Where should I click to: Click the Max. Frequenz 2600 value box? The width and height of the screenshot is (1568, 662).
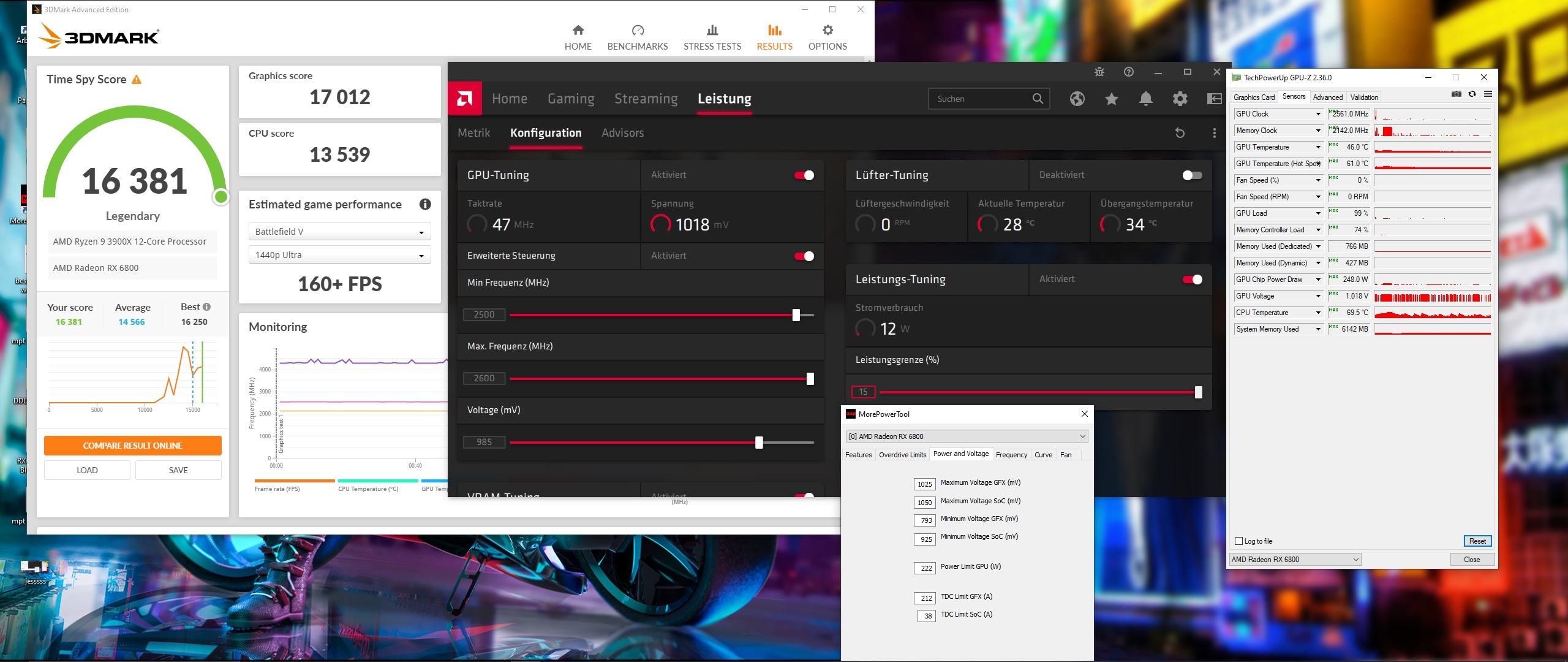[484, 379]
